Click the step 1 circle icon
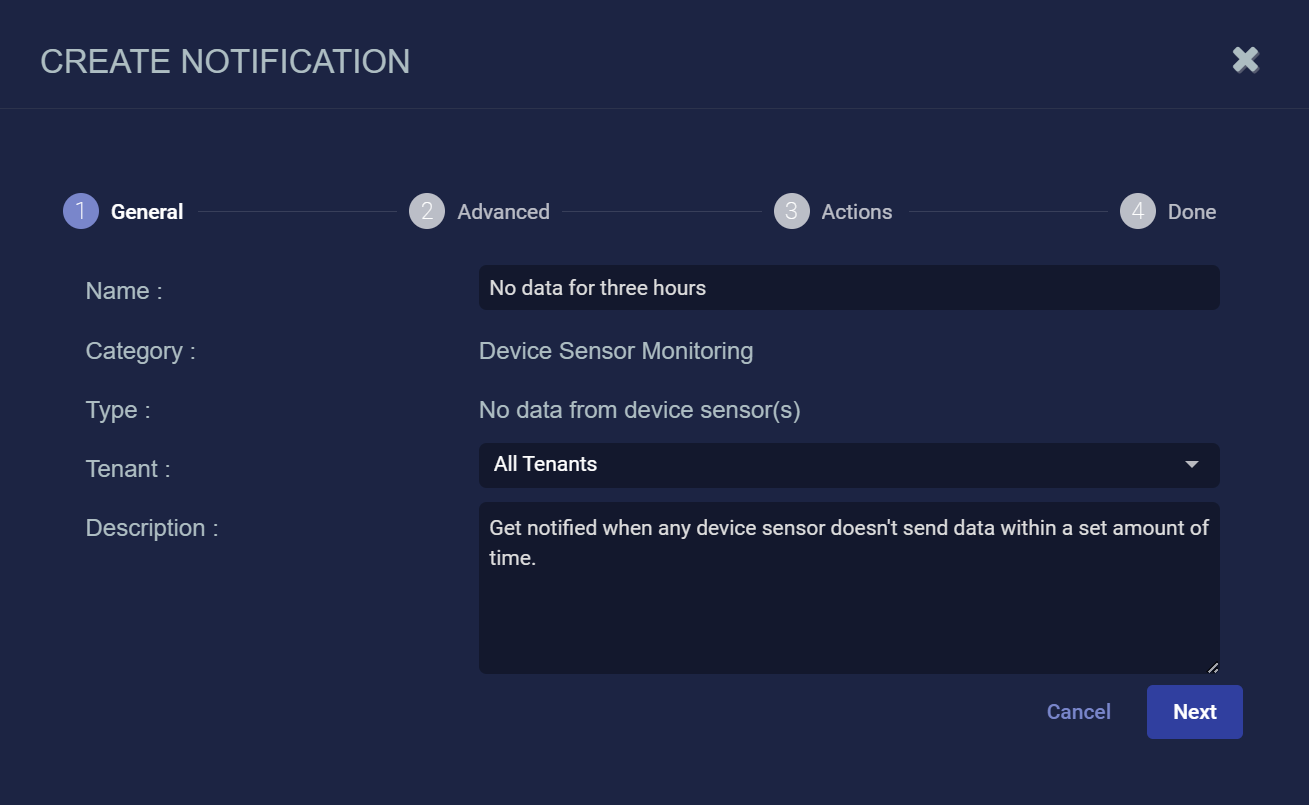The height and width of the screenshot is (805, 1309). [x=81, y=212]
